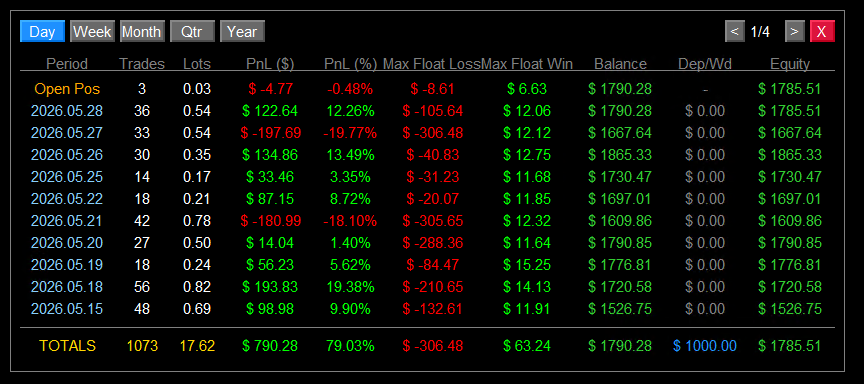The image size is (864, 384).
Task: Click the total PnL $ 790.28
Action: tap(270, 346)
